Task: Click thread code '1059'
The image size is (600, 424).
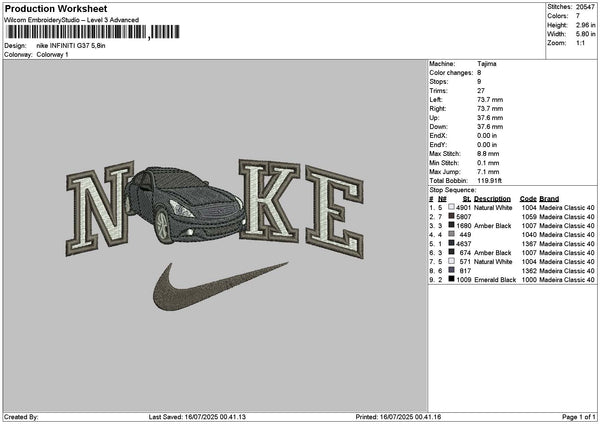Action: pyautogui.click(x=529, y=217)
